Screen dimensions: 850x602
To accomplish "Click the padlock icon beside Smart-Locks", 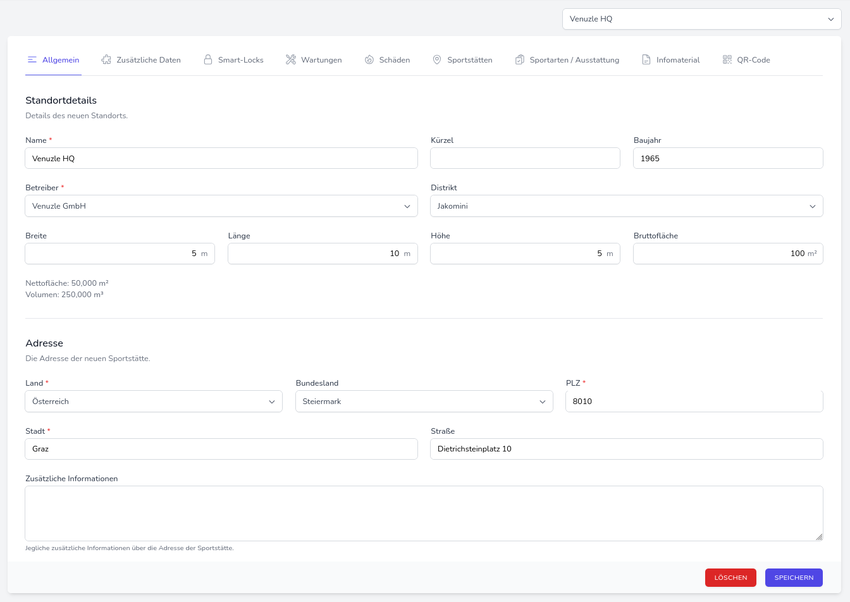I will coord(208,60).
